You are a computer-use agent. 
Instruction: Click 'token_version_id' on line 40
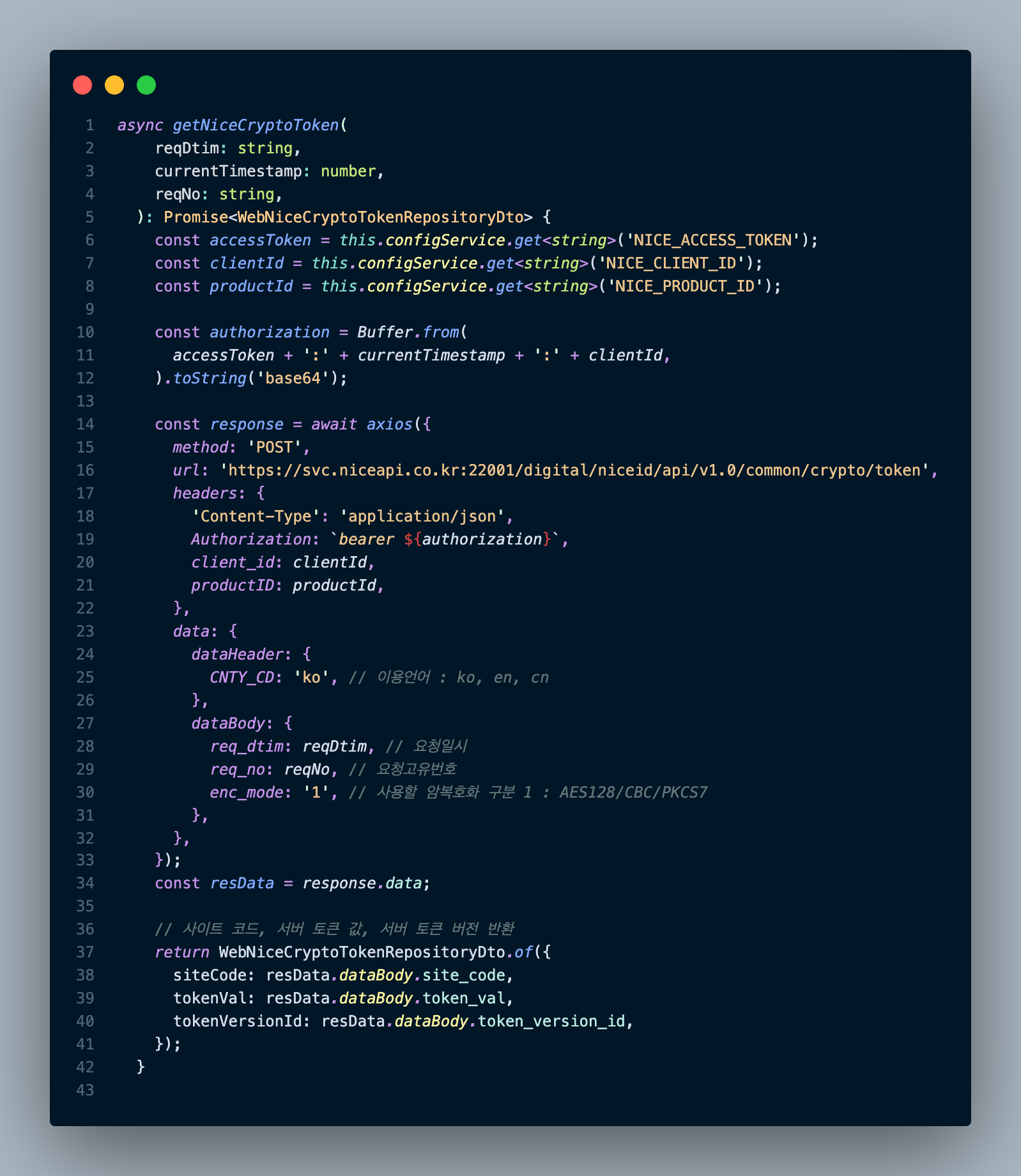[551, 1021]
